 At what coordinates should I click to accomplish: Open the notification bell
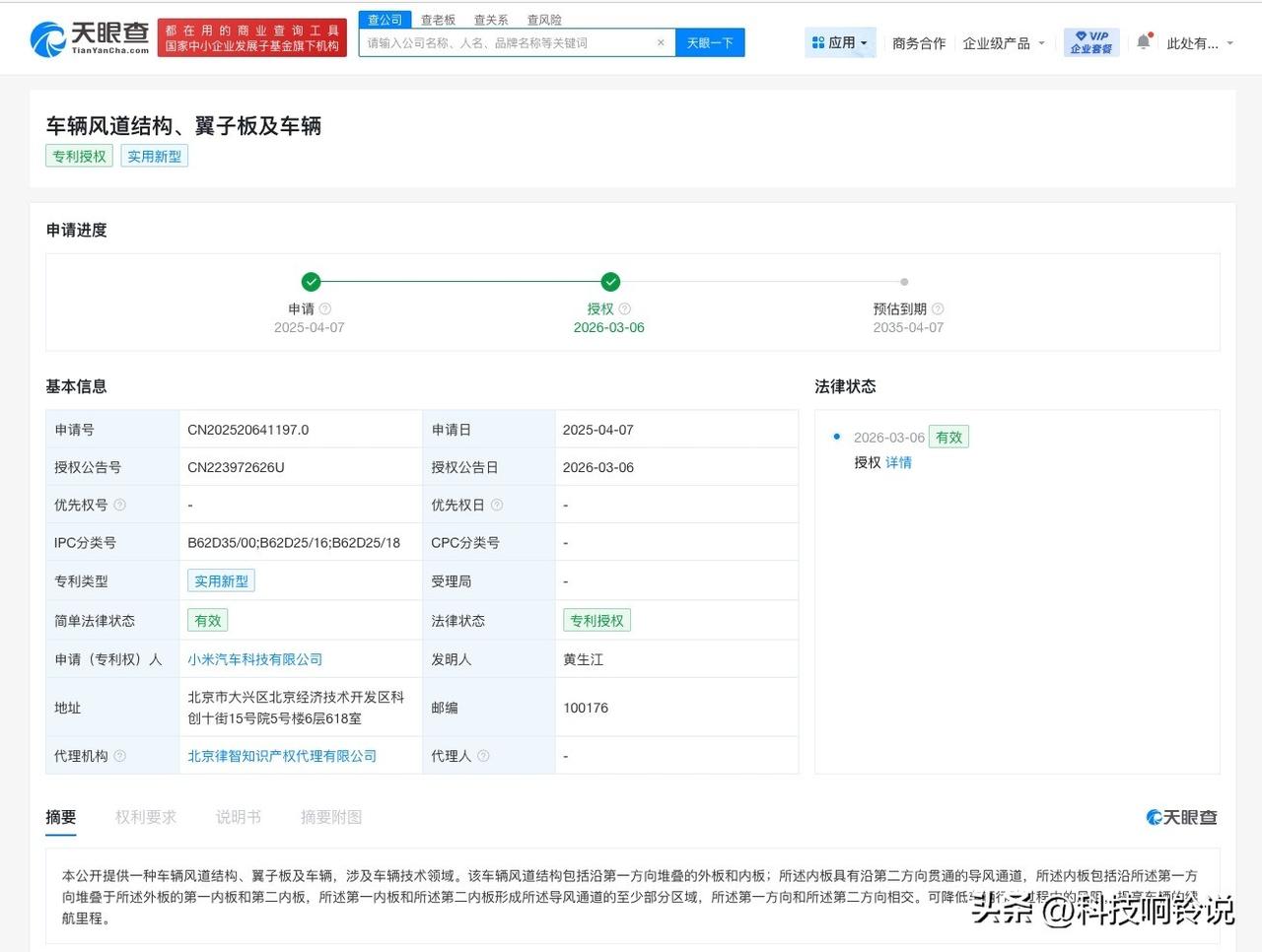(x=1142, y=41)
